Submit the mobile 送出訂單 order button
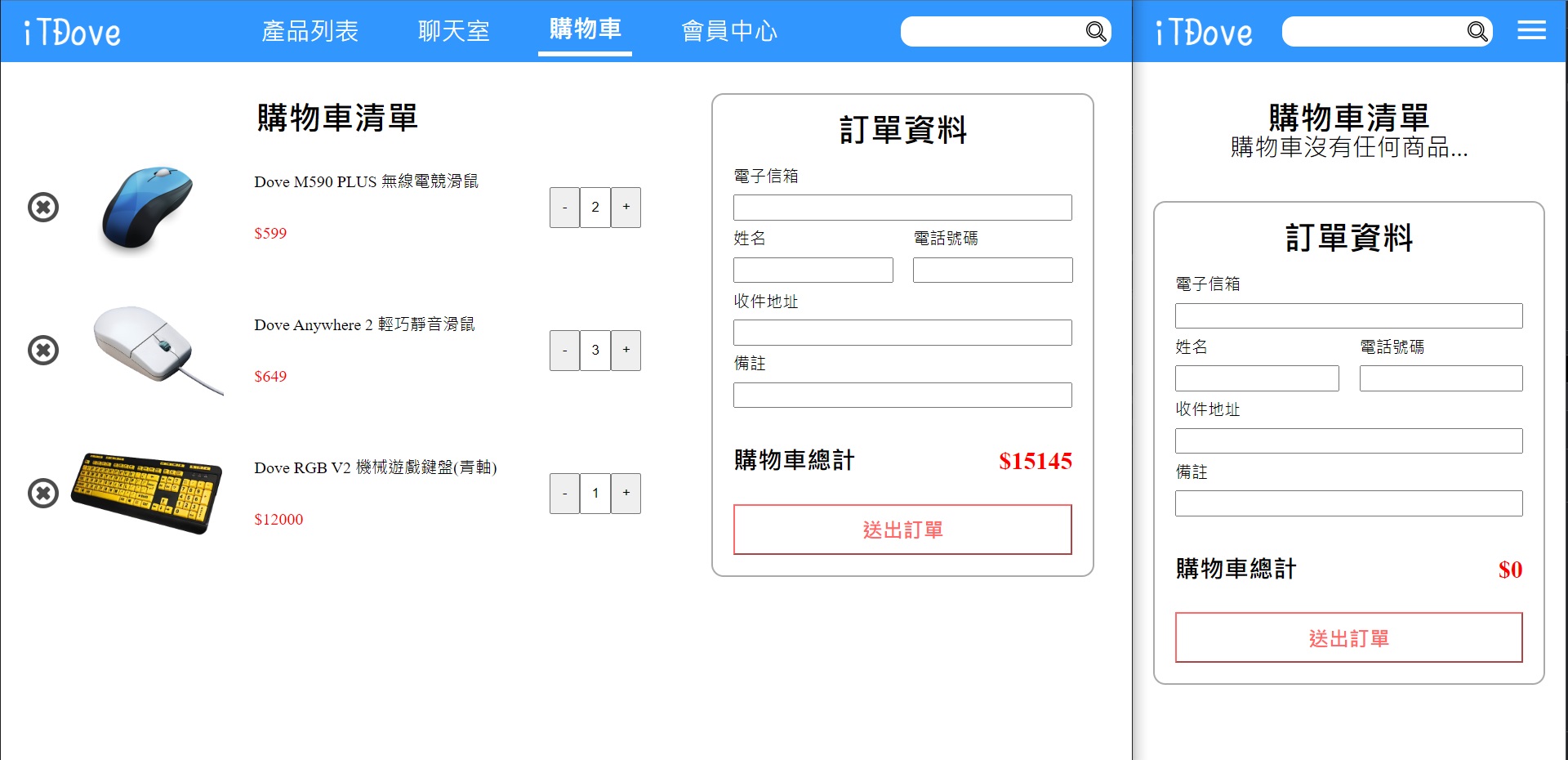The width and height of the screenshot is (1568, 760). [1347, 638]
